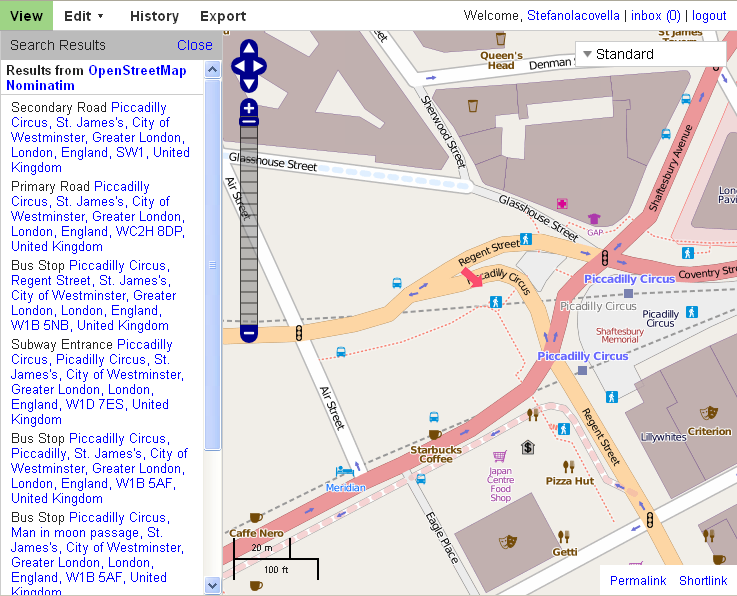This screenshot has width=737, height=596.
Task: Click the GAP clothing shop icon
Action: [594, 219]
